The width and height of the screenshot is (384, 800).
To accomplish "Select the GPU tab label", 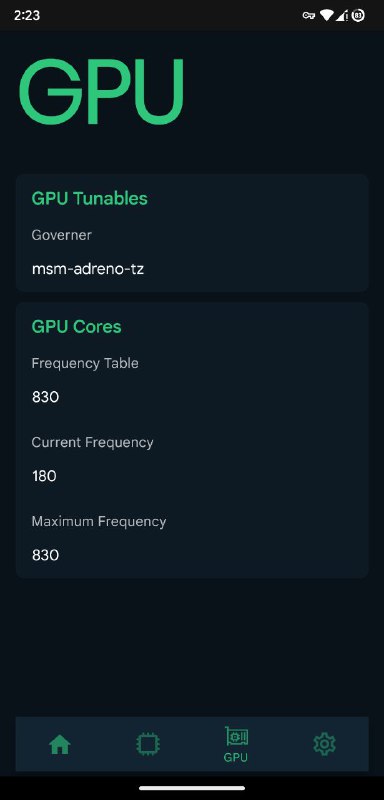I will click(236, 757).
